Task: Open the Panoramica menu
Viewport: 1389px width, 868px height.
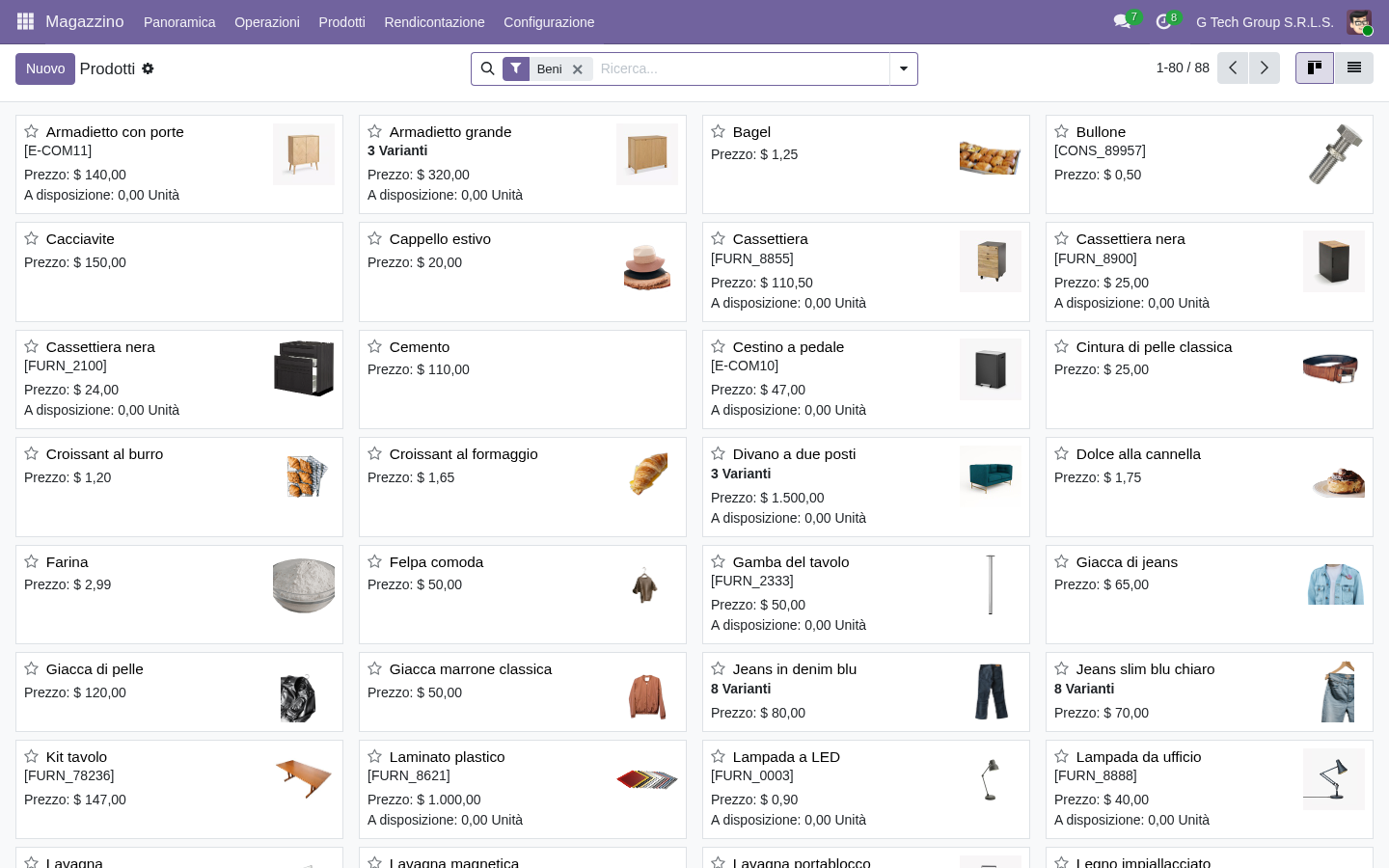Action: tap(179, 22)
